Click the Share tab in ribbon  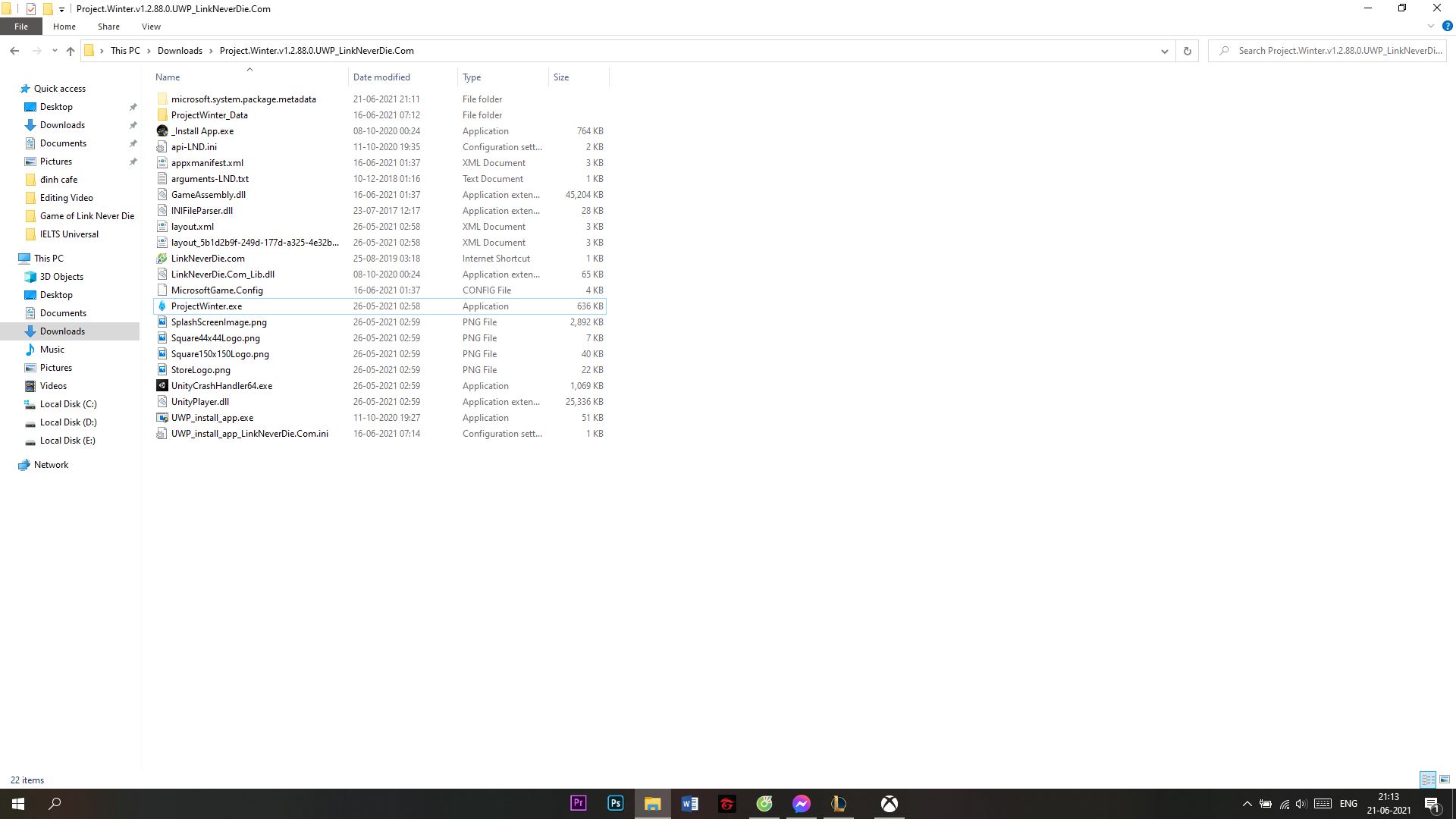[109, 26]
